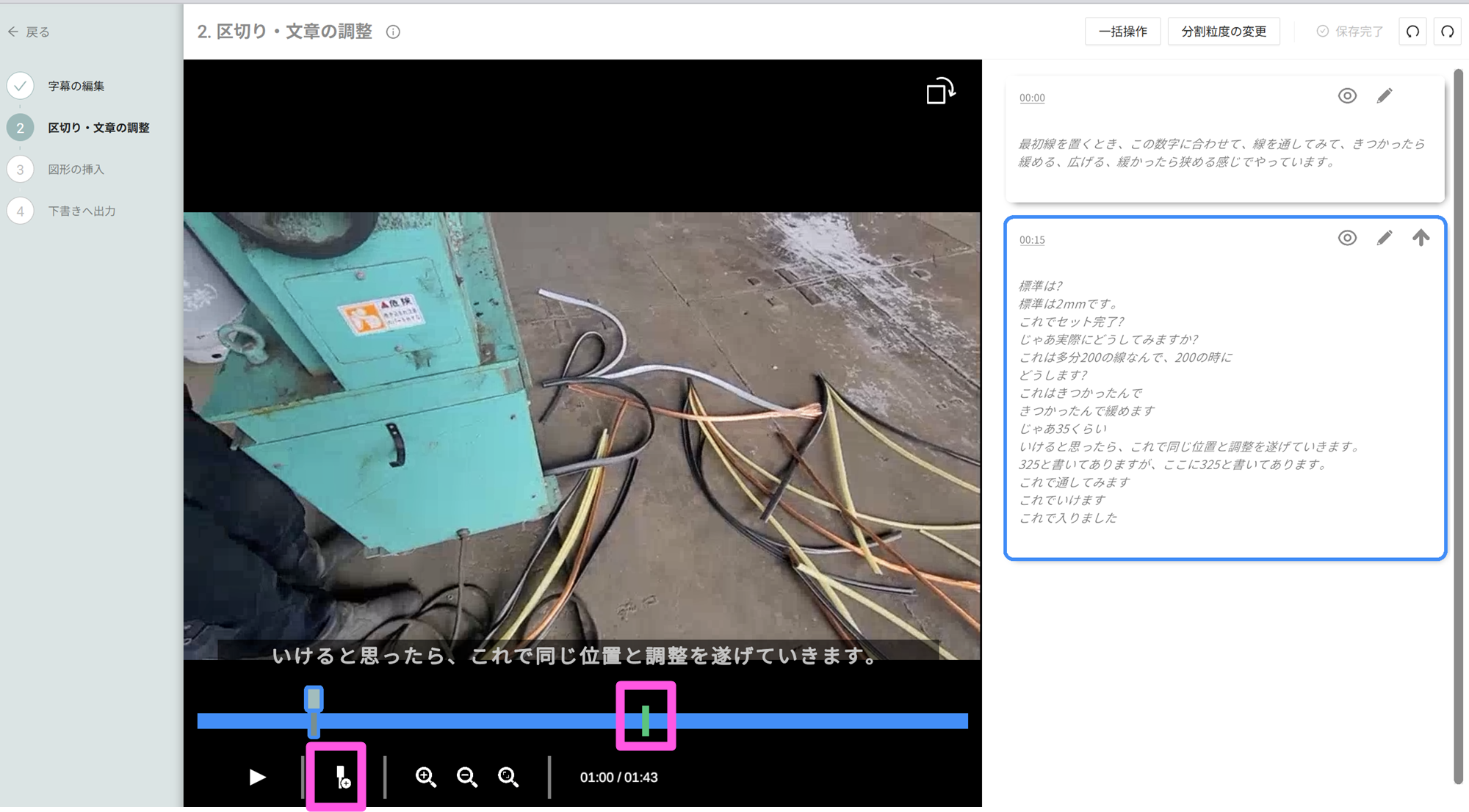Edit the 00:00 segment with pencil icon

point(1384,96)
